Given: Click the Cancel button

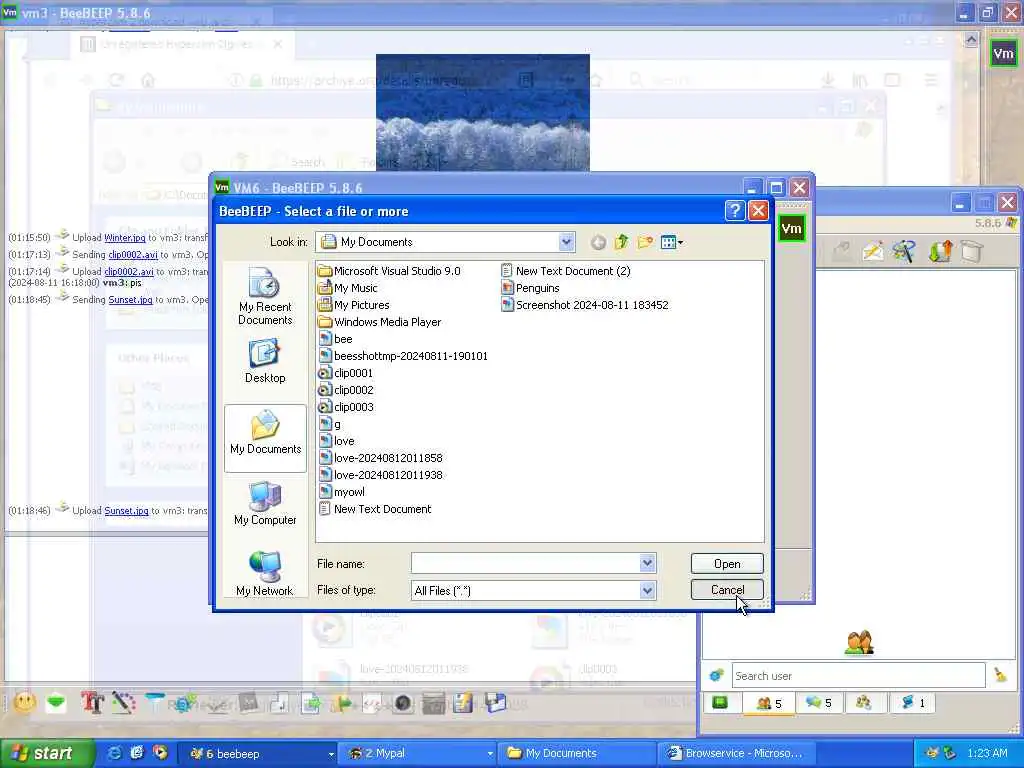Looking at the screenshot, I should (x=727, y=590).
